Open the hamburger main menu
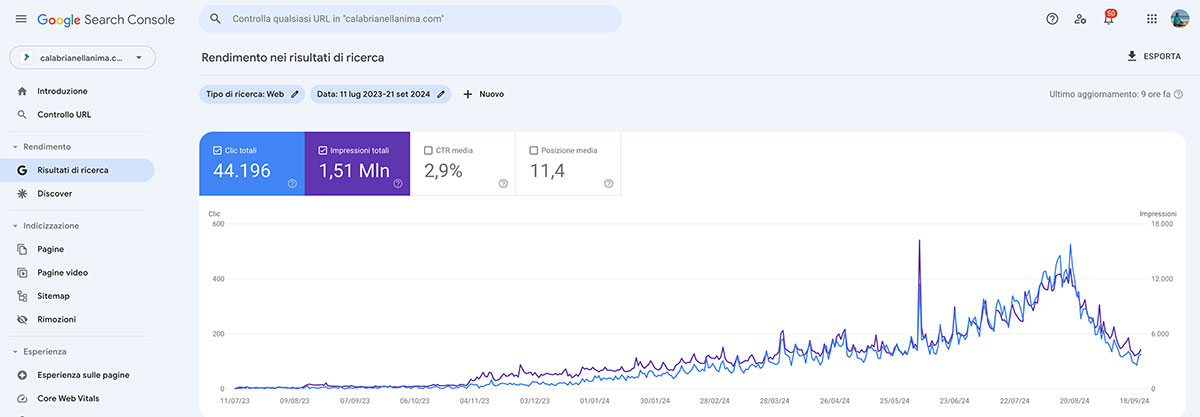This screenshot has height=417, width=1200. [21, 19]
